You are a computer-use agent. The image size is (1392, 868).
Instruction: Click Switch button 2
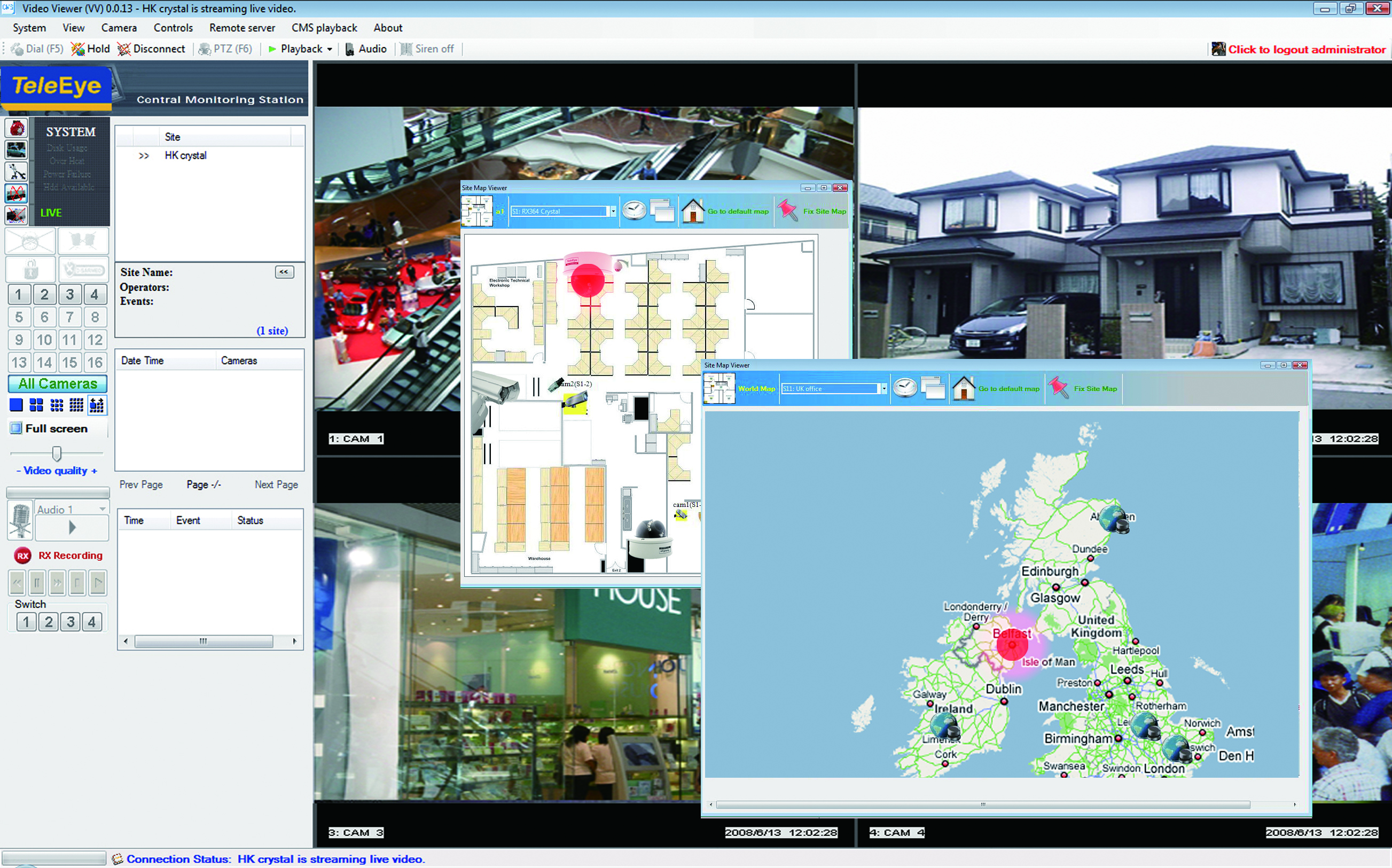coord(48,622)
